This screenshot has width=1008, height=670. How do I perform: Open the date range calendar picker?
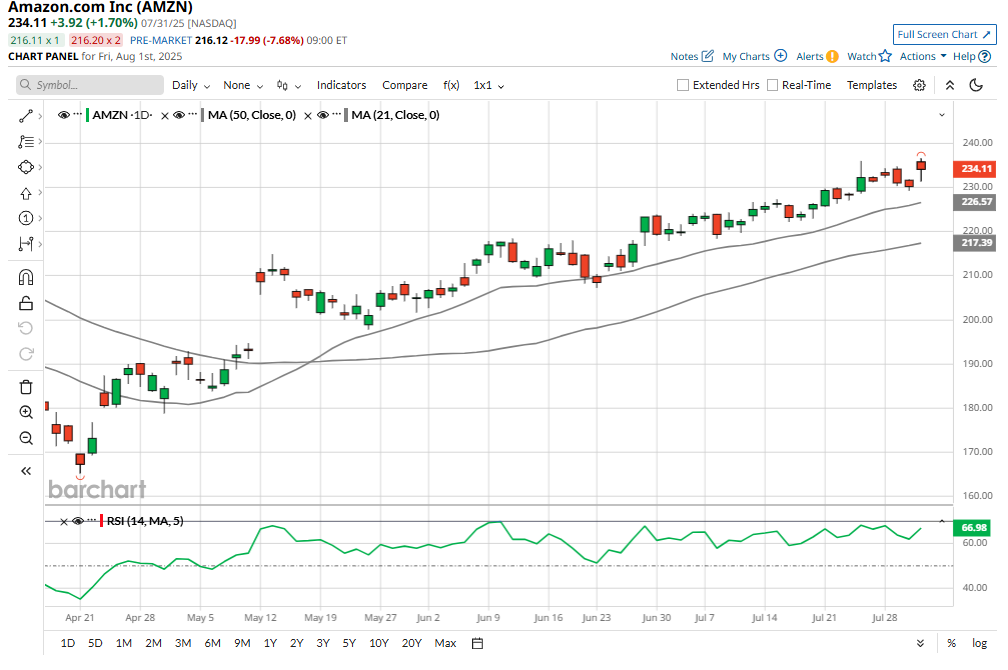[477, 643]
